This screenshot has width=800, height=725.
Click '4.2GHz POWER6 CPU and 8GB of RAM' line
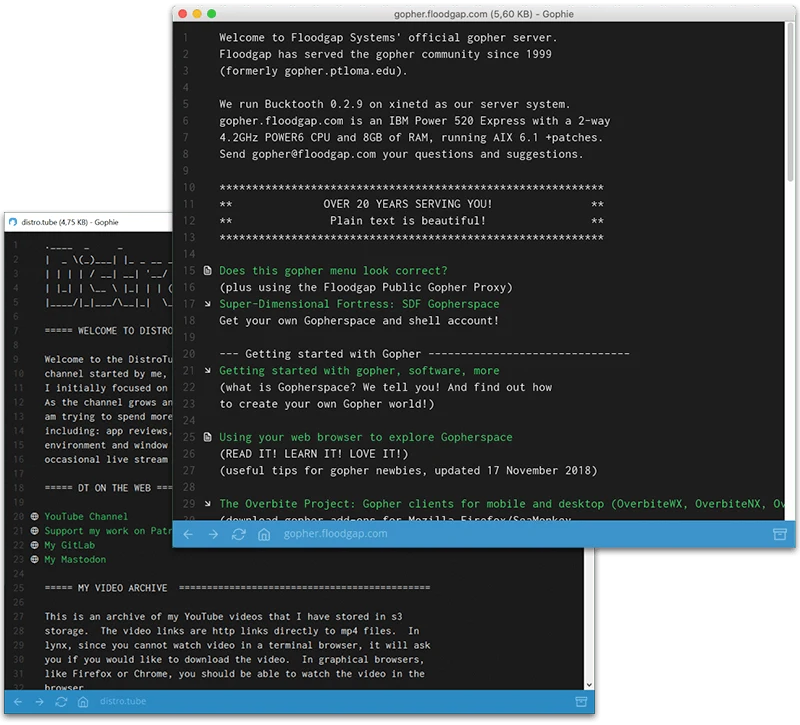click(411, 137)
